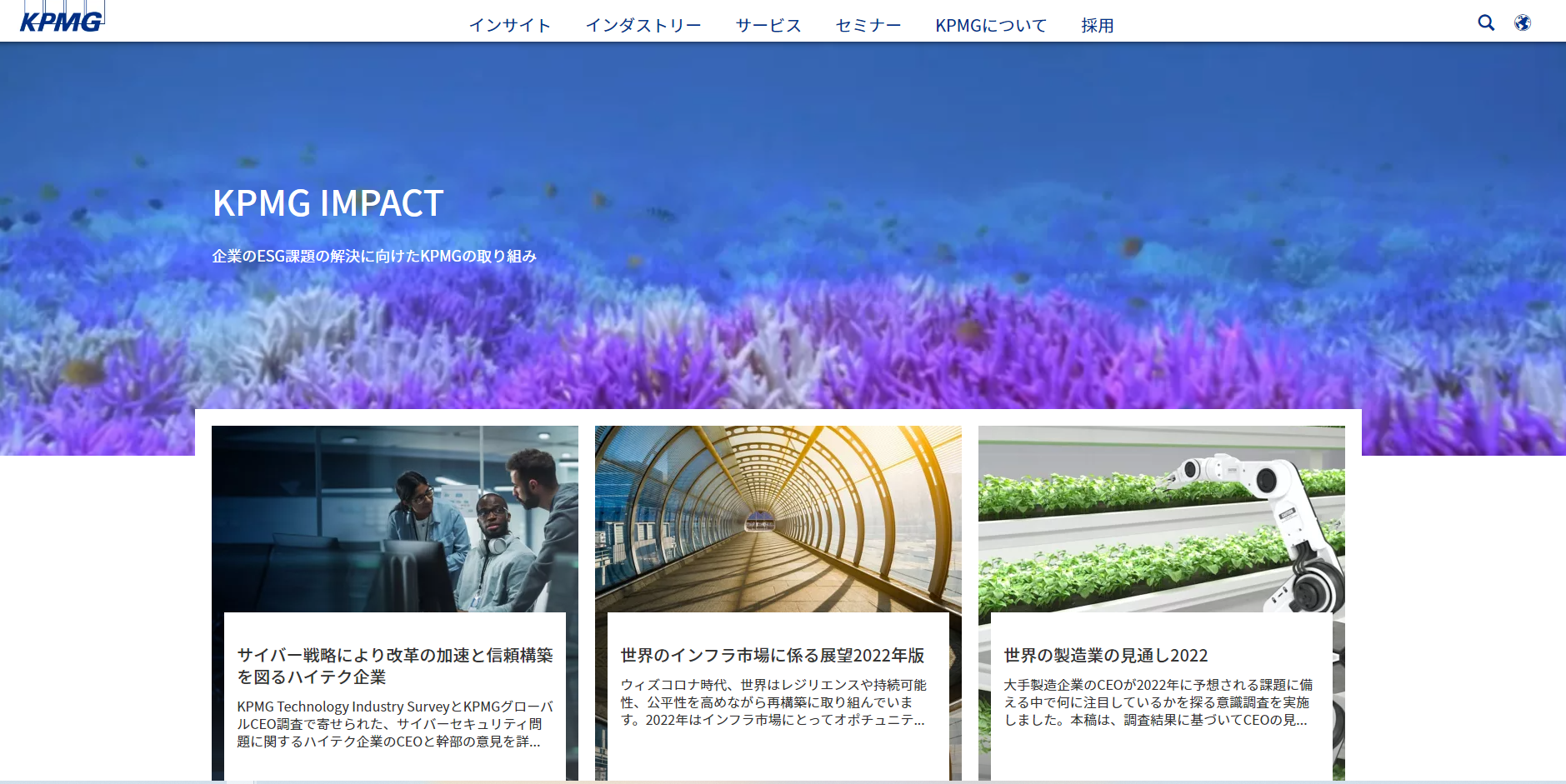Click the ウィズコロナ時代 description text
This screenshot has height=784, width=1566.
[773, 702]
